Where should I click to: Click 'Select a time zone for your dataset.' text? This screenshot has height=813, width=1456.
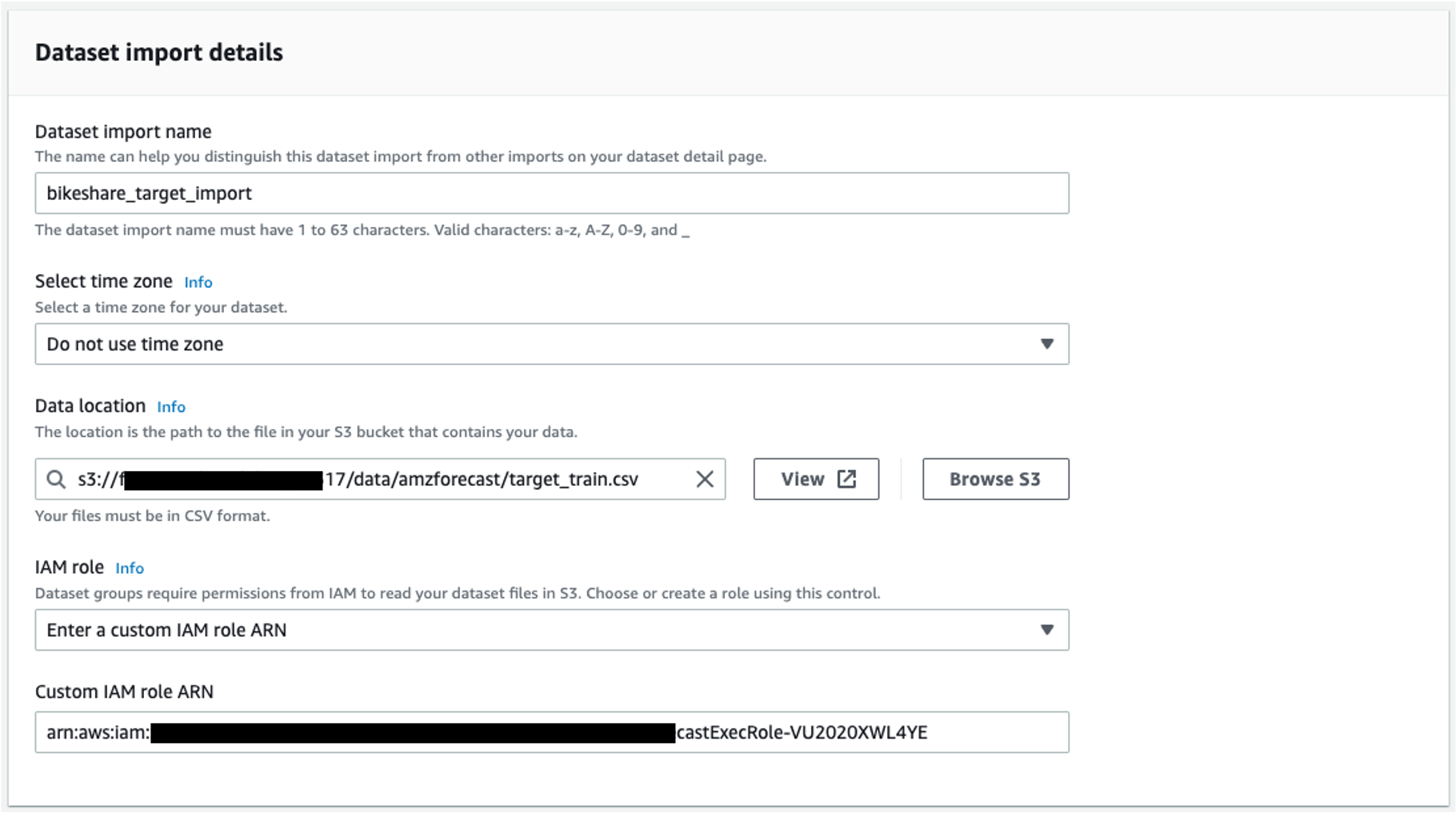coord(161,307)
